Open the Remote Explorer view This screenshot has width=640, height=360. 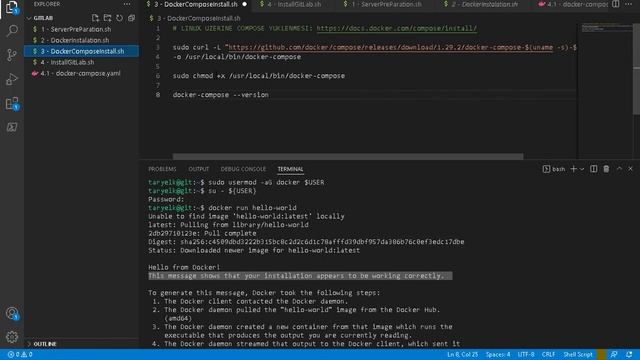12,127
